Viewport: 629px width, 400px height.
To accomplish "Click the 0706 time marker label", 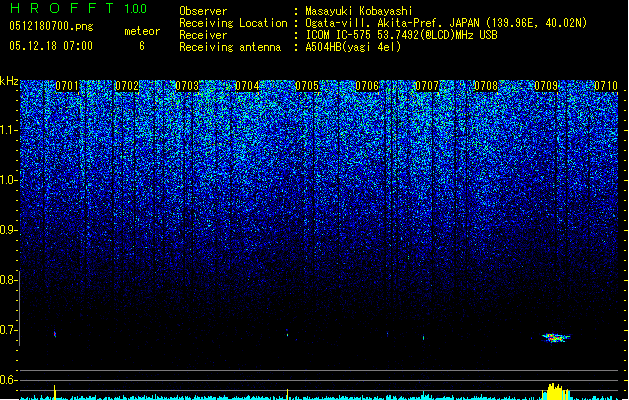I will click(367, 86).
